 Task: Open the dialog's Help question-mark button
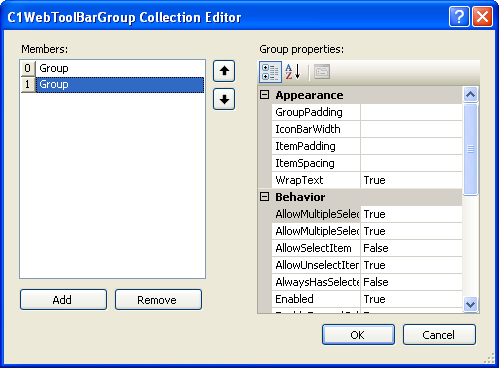click(x=459, y=16)
